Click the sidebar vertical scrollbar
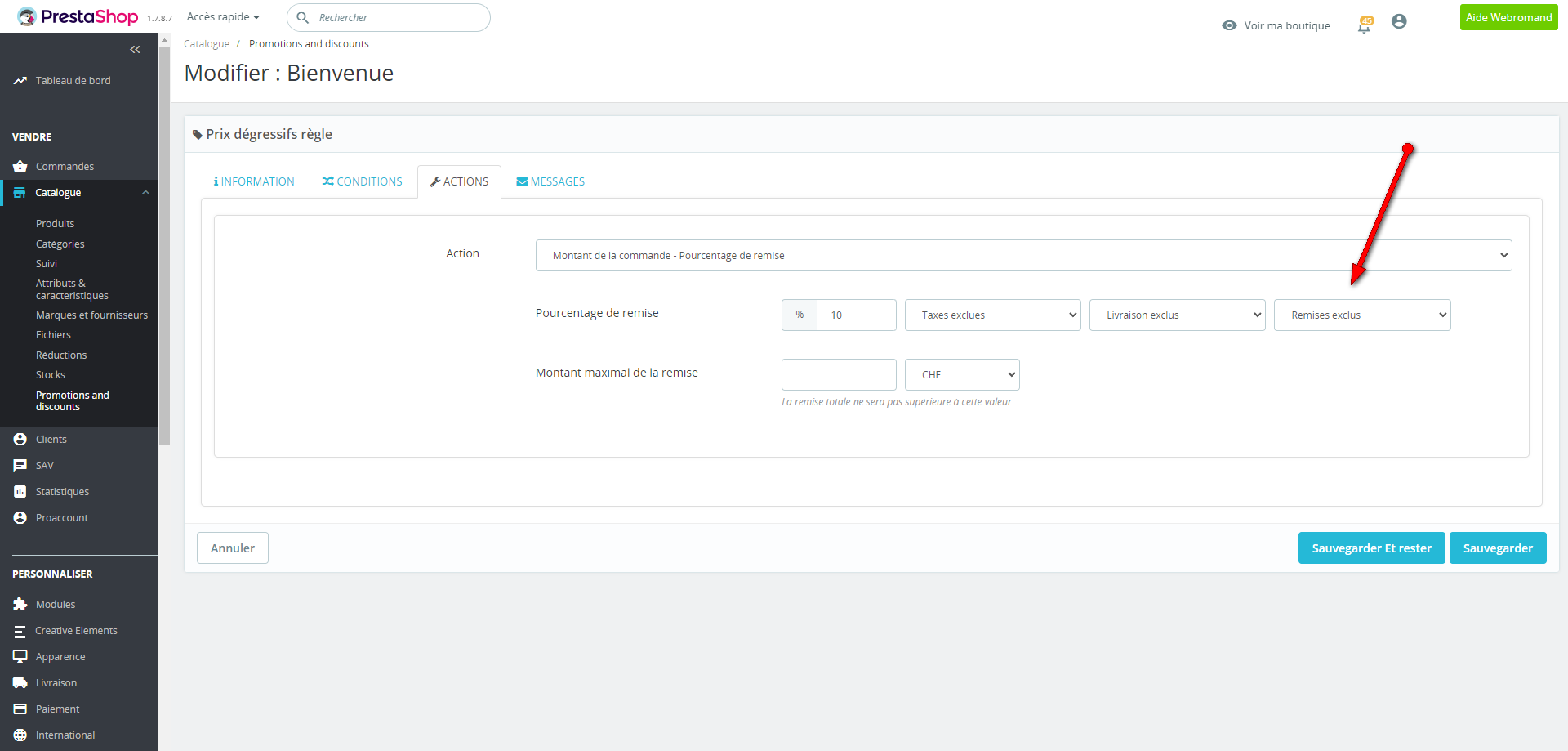The height and width of the screenshot is (751, 1568). (x=164, y=245)
